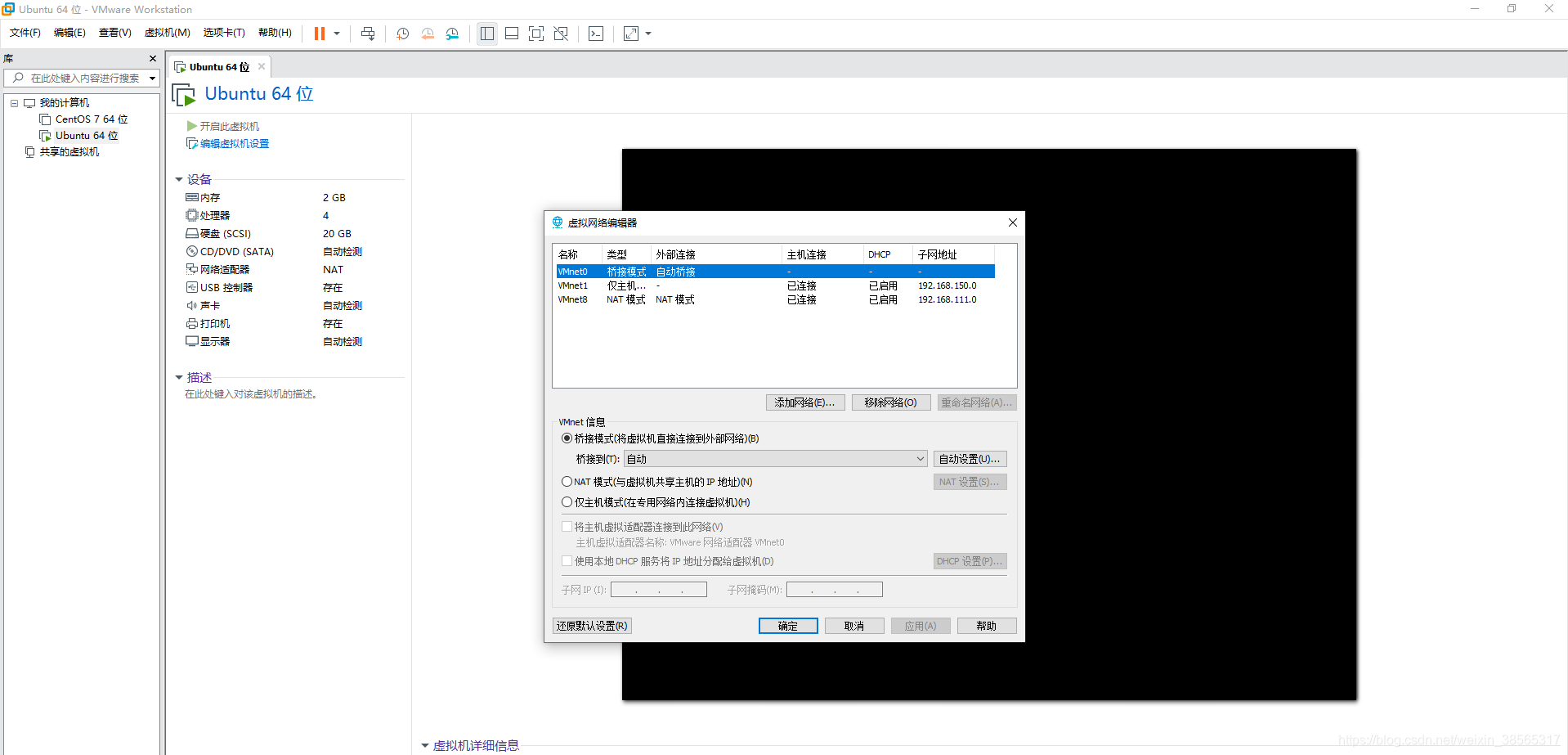The height and width of the screenshot is (755, 1568).
Task: Open the 帮助(H) menu
Action: (275, 33)
